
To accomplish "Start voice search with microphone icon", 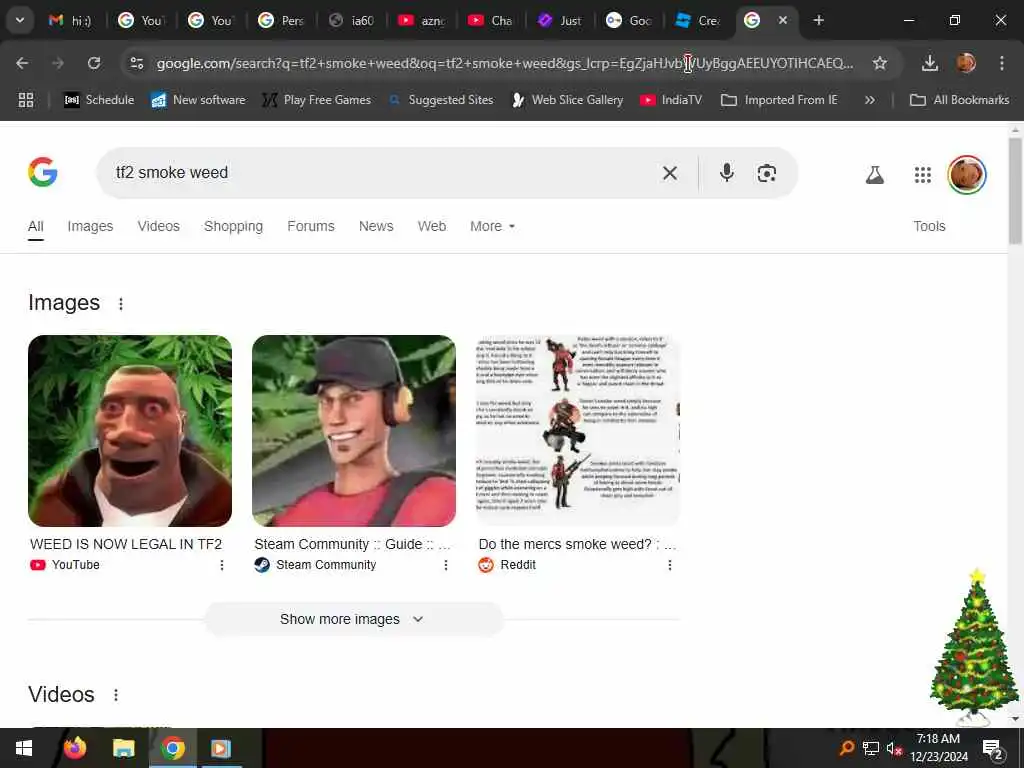I will tap(726, 173).
